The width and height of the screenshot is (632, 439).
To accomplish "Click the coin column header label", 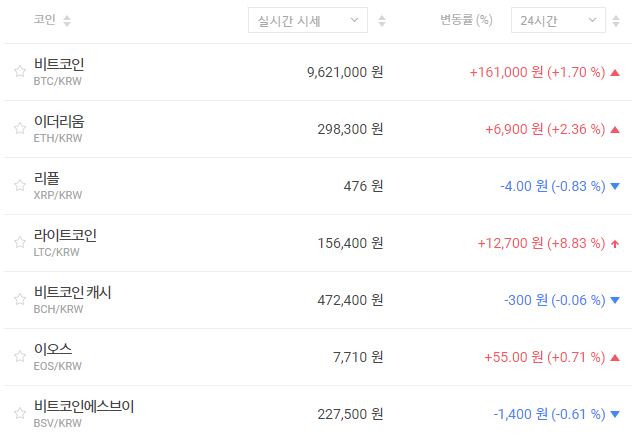I will 44,20.
